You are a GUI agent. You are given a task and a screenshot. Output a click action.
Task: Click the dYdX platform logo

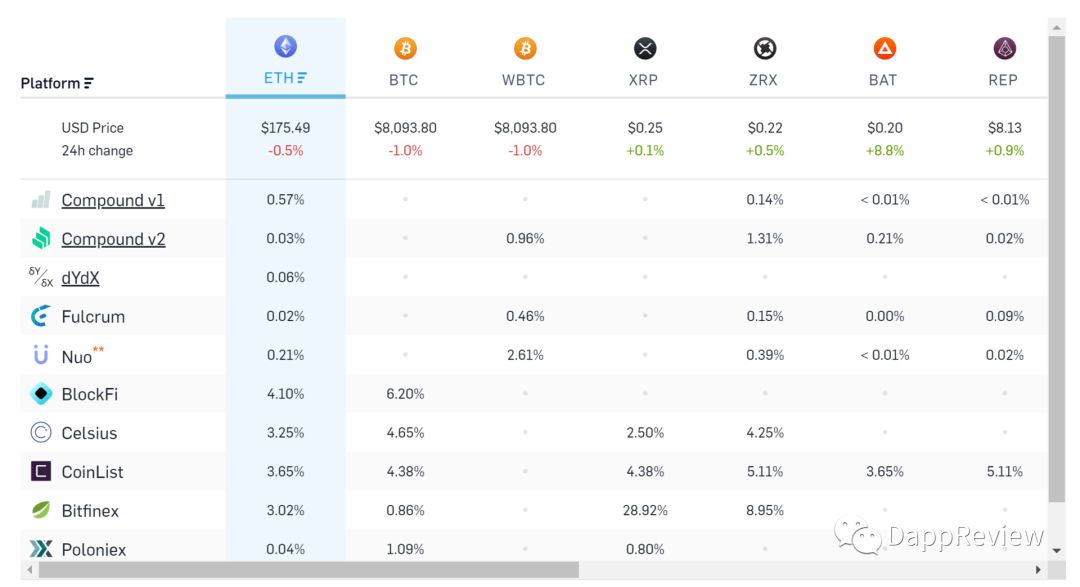(x=41, y=277)
